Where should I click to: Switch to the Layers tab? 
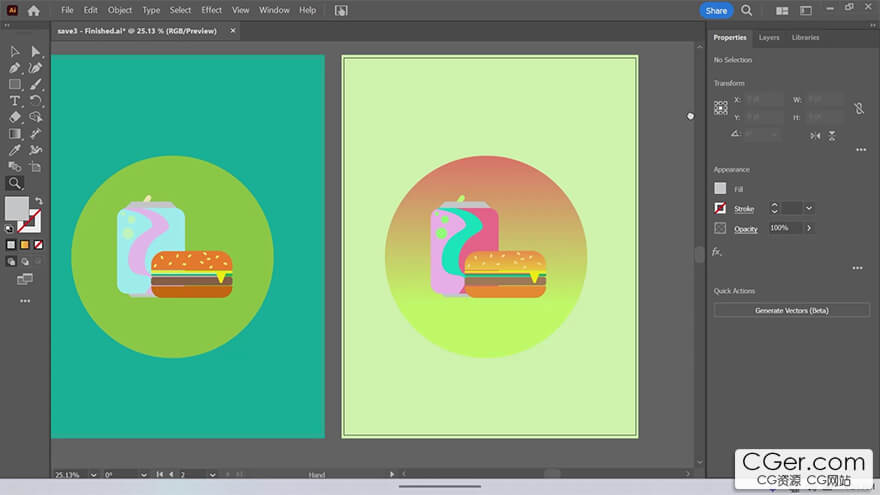coord(769,37)
